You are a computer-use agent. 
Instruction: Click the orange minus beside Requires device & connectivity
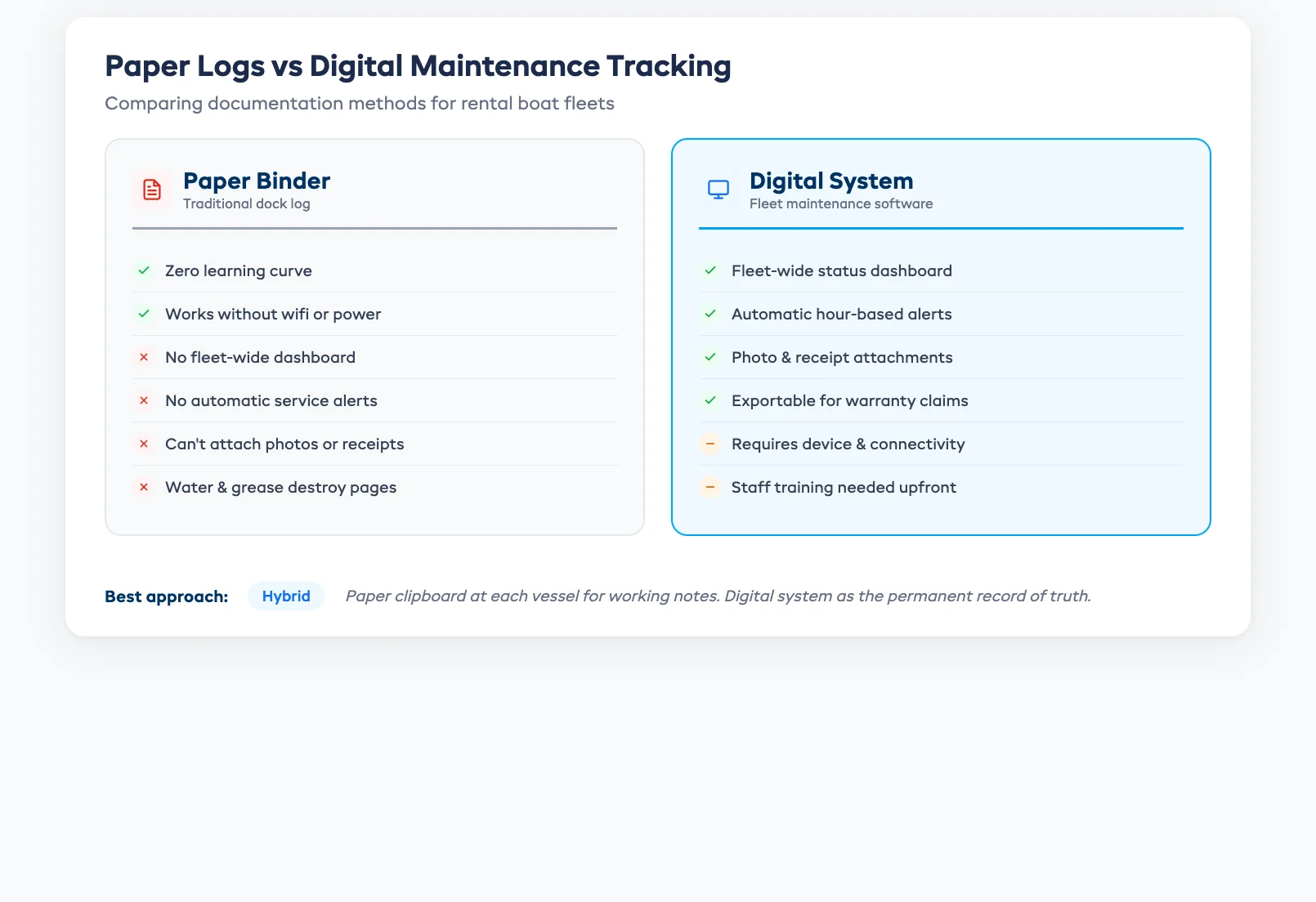pos(710,444)
